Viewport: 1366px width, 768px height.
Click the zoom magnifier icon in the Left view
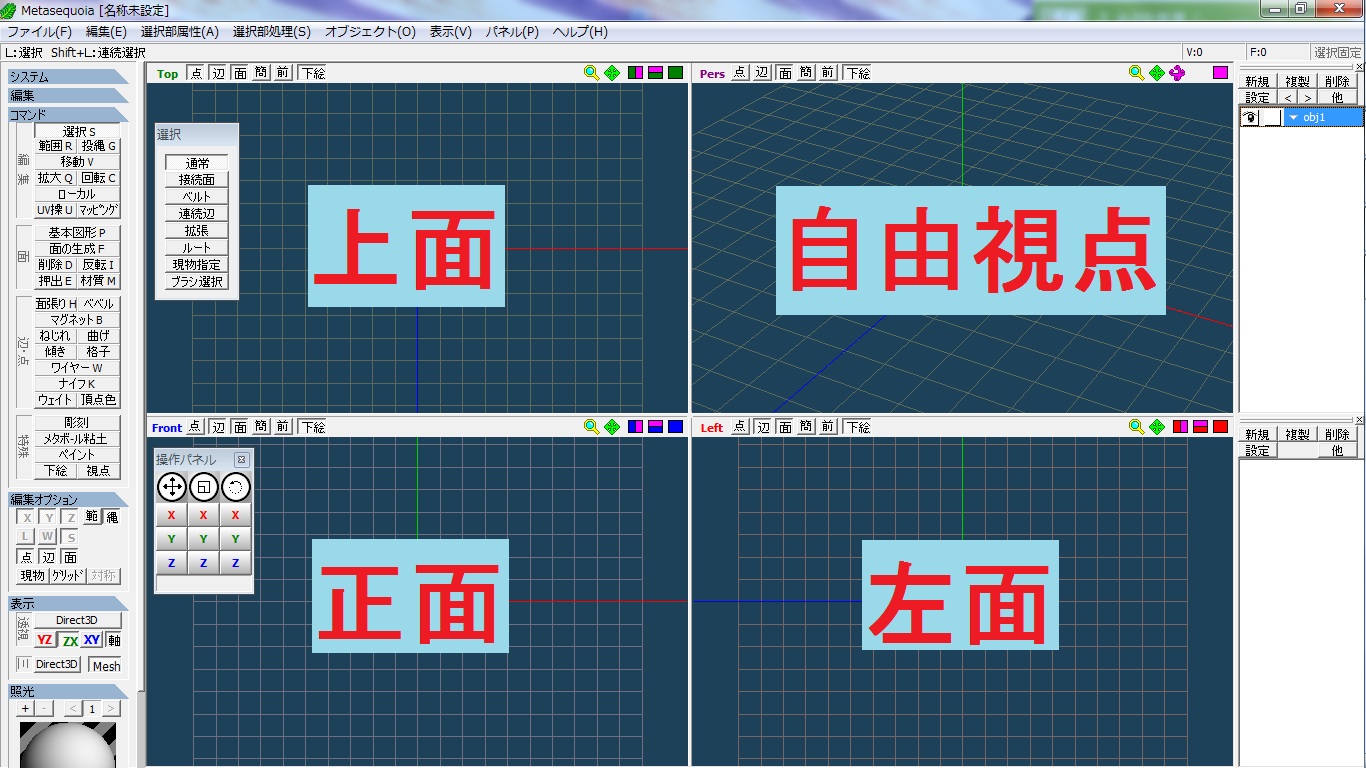(x=1136, y=427)
